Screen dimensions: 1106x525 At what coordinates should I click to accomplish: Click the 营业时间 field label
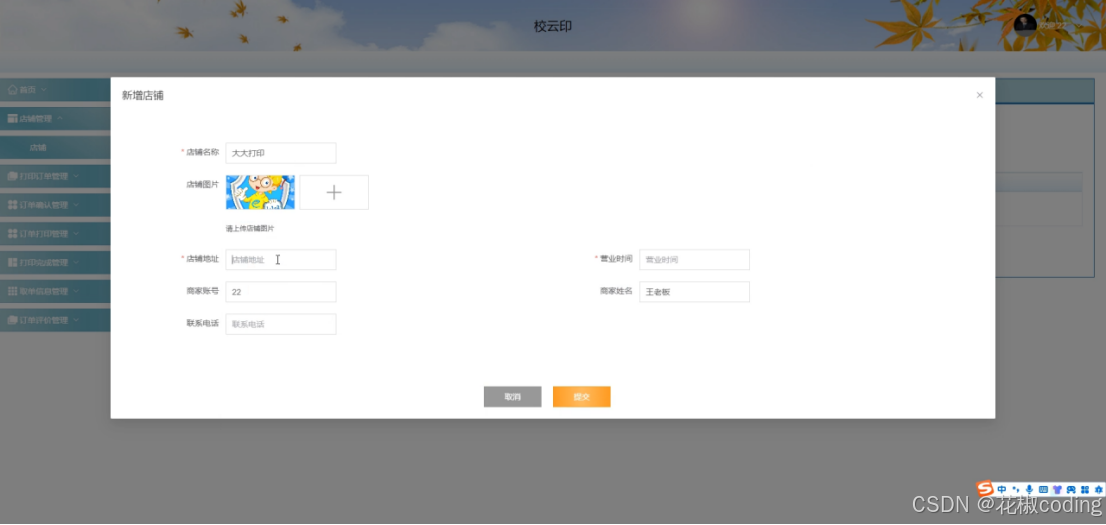coord(616,259)
